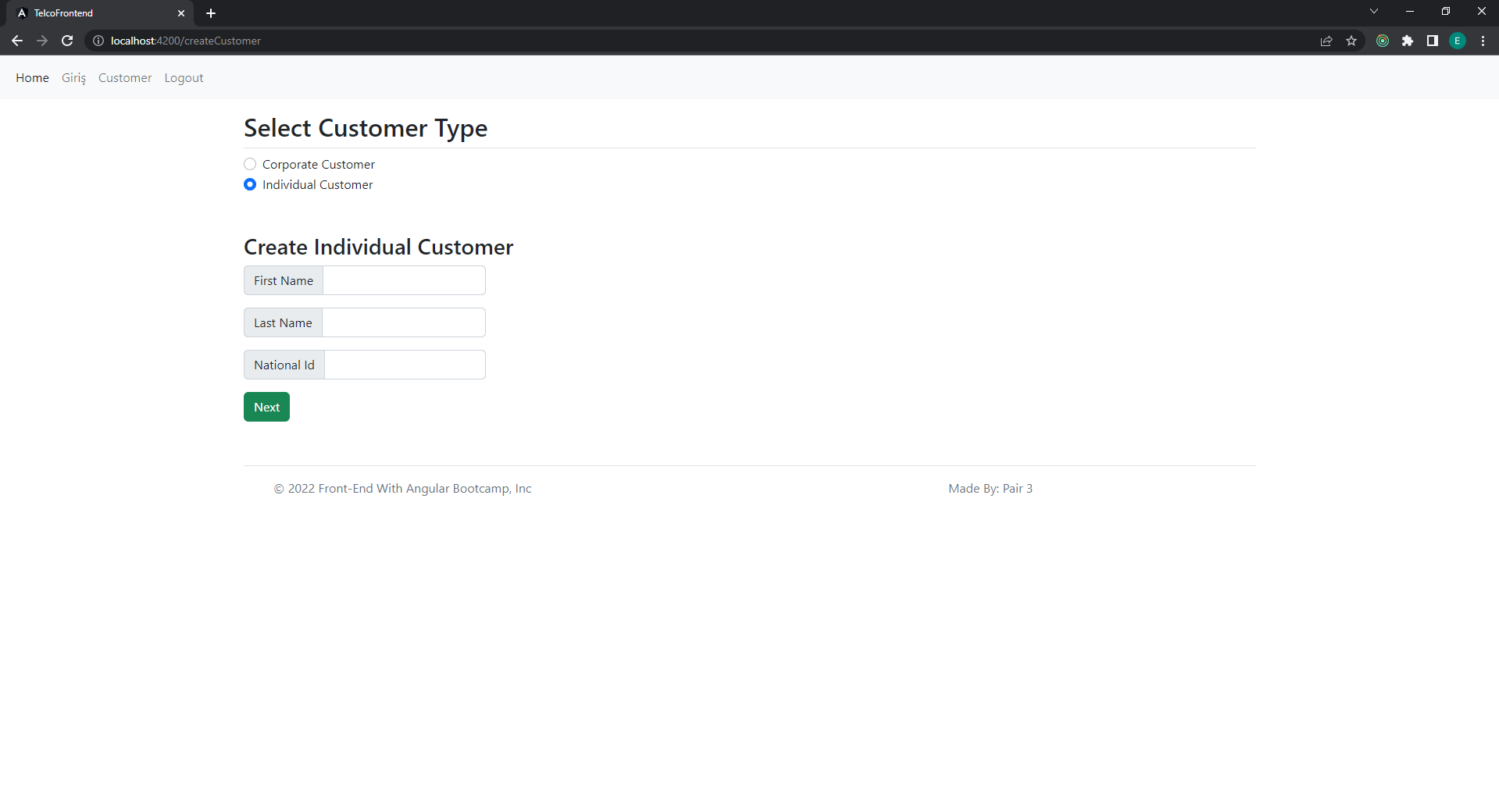Click the browser back arrow
Image resolution: width=1499 pixels, height=812 pixels.
click(x=17, y=41)
